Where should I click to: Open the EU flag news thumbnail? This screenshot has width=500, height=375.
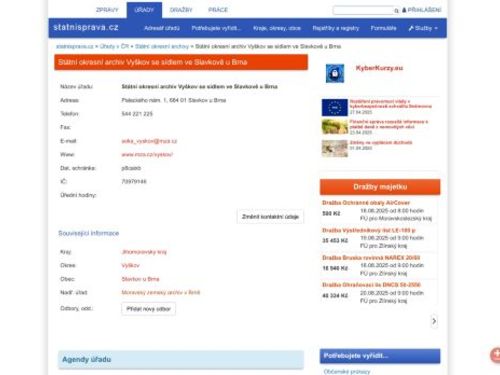[x=335, y=107]
